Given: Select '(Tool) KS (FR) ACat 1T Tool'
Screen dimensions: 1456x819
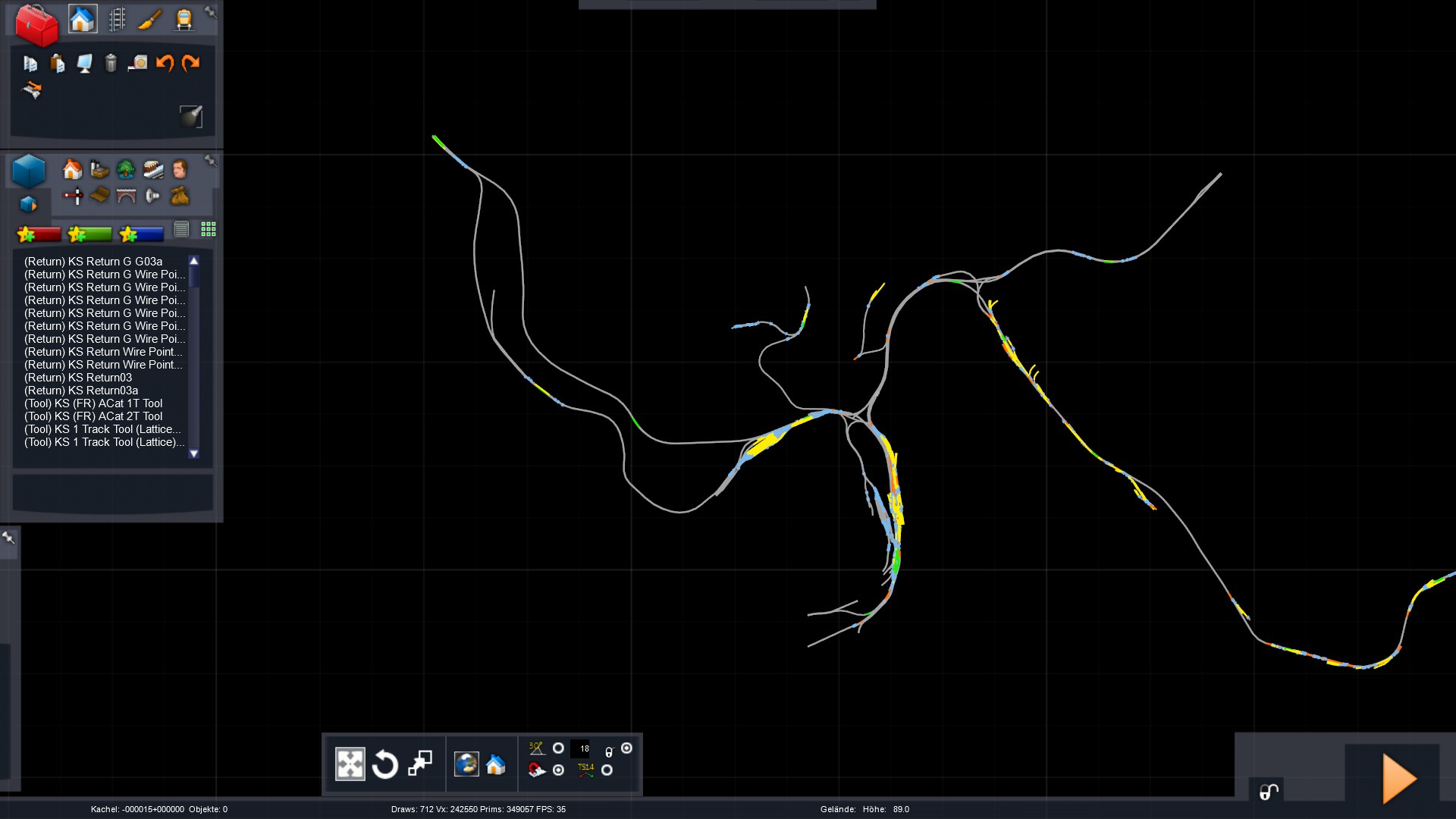Looking at the screenshot, I should point(93,403).
